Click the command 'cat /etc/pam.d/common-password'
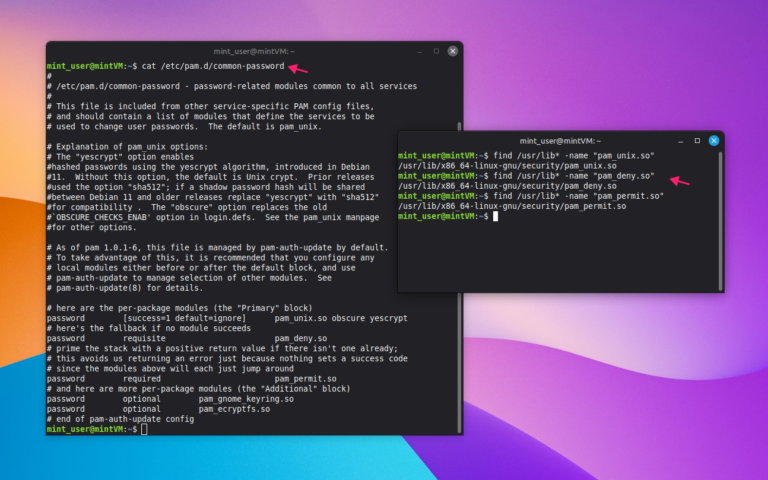768x480 pixels. coord(213,66)
